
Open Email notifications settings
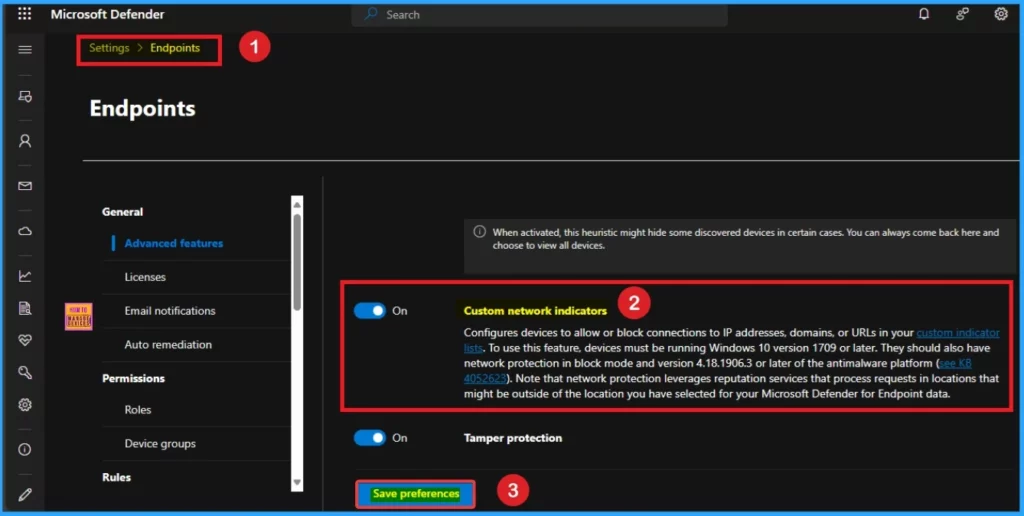coord(170,311)
